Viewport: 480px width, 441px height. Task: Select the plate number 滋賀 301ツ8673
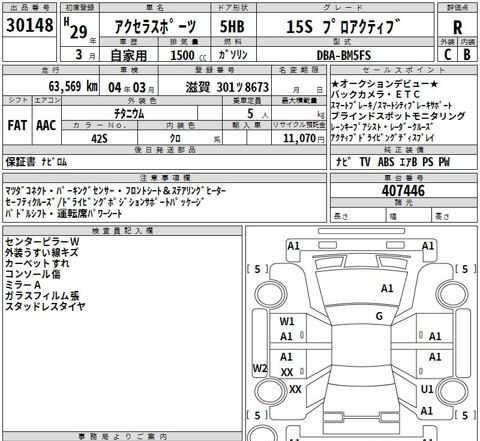227,87
